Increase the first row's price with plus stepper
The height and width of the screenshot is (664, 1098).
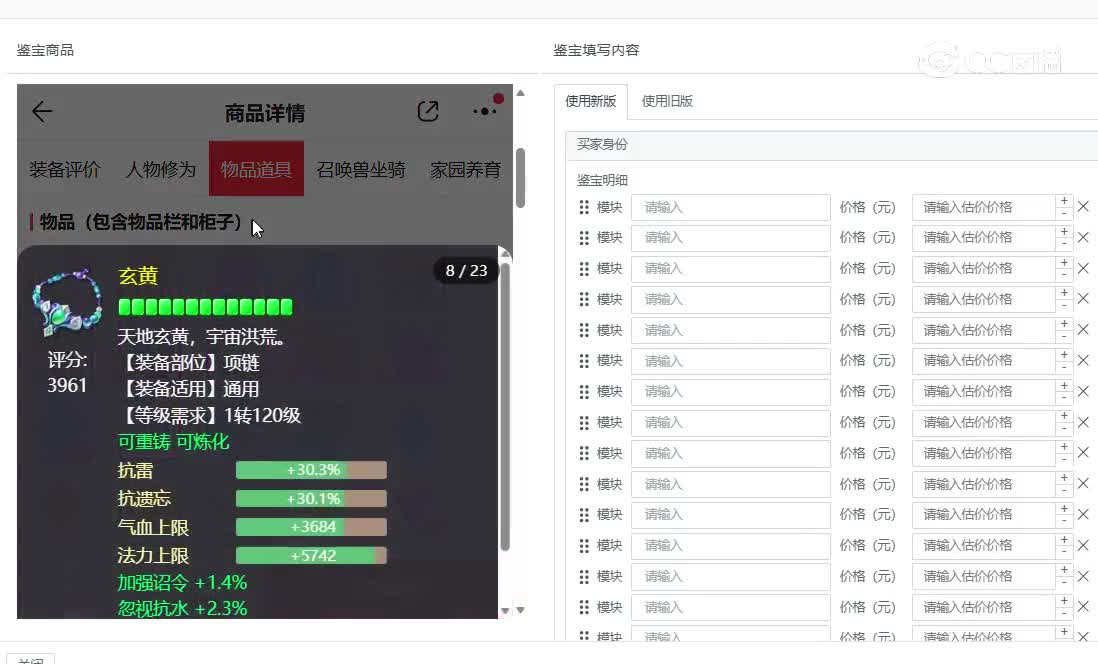point(1064,201)
